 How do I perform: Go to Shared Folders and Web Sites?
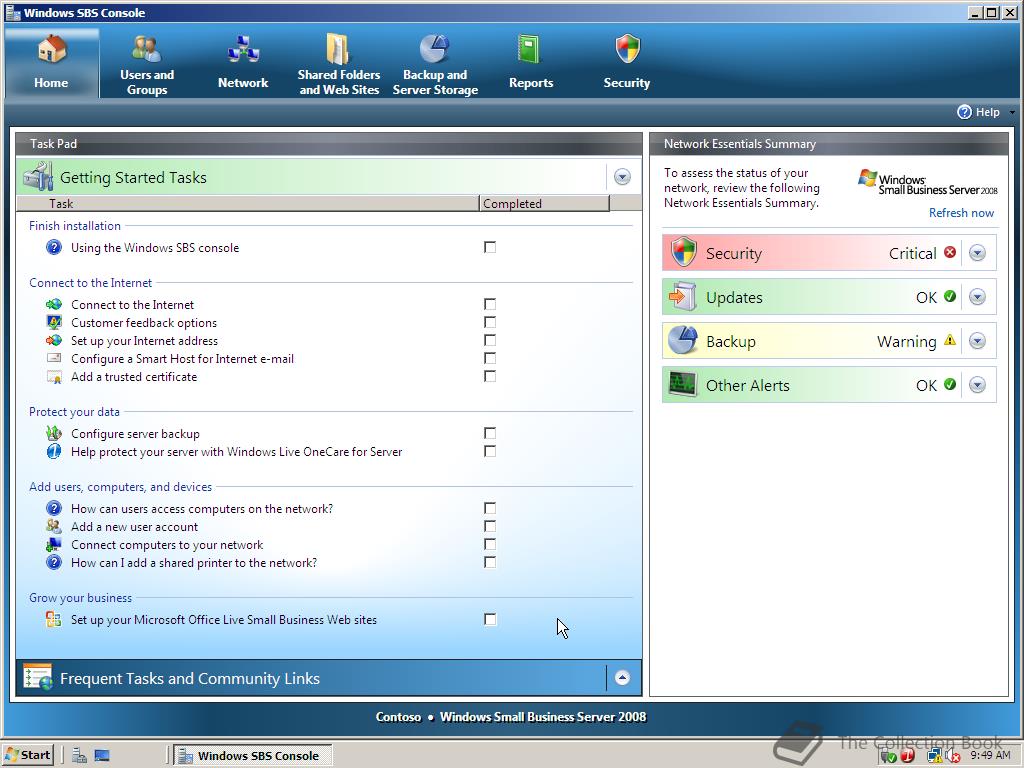tap(339, 63)
